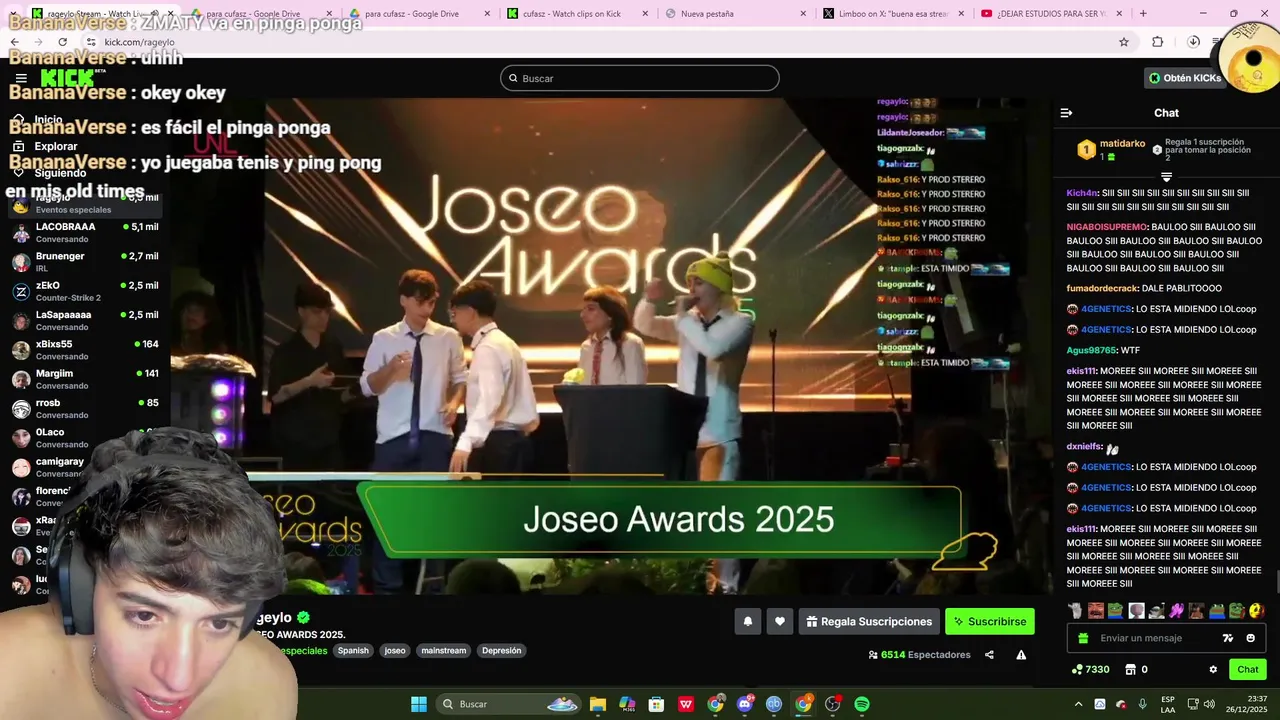
Task: Collapse the chat panel icon
Action: [x=1066, y=113]
